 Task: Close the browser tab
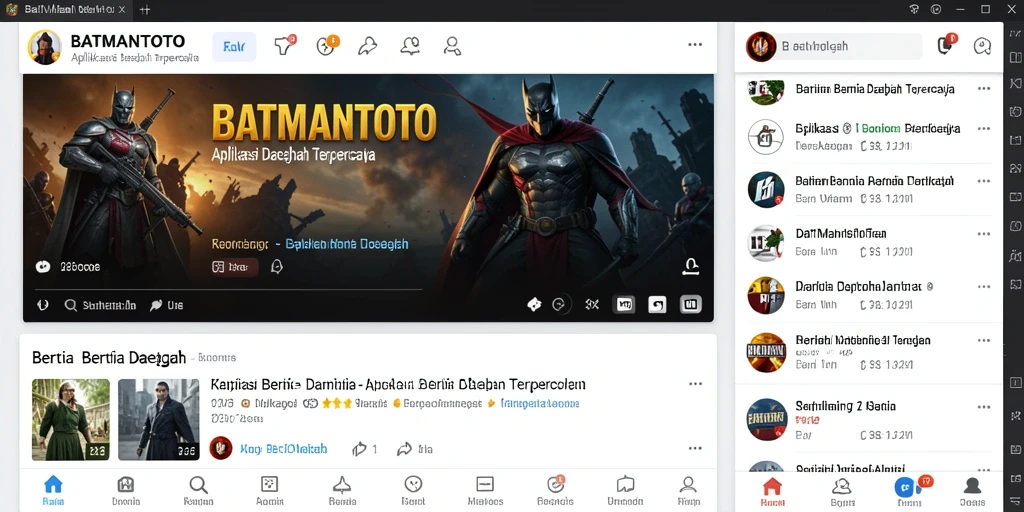[121, 10]
